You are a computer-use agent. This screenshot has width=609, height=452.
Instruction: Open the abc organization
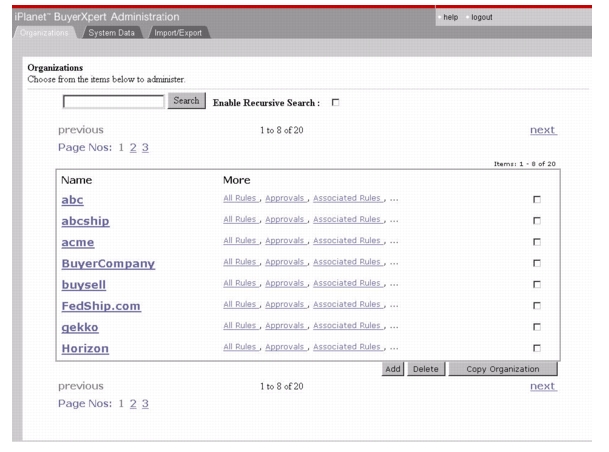tap(72, 200)
